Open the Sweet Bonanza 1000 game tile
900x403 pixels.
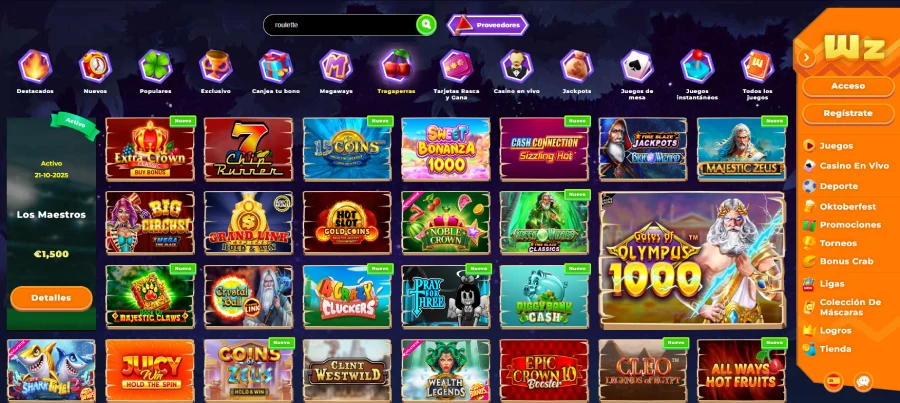(x=445, y=149)
